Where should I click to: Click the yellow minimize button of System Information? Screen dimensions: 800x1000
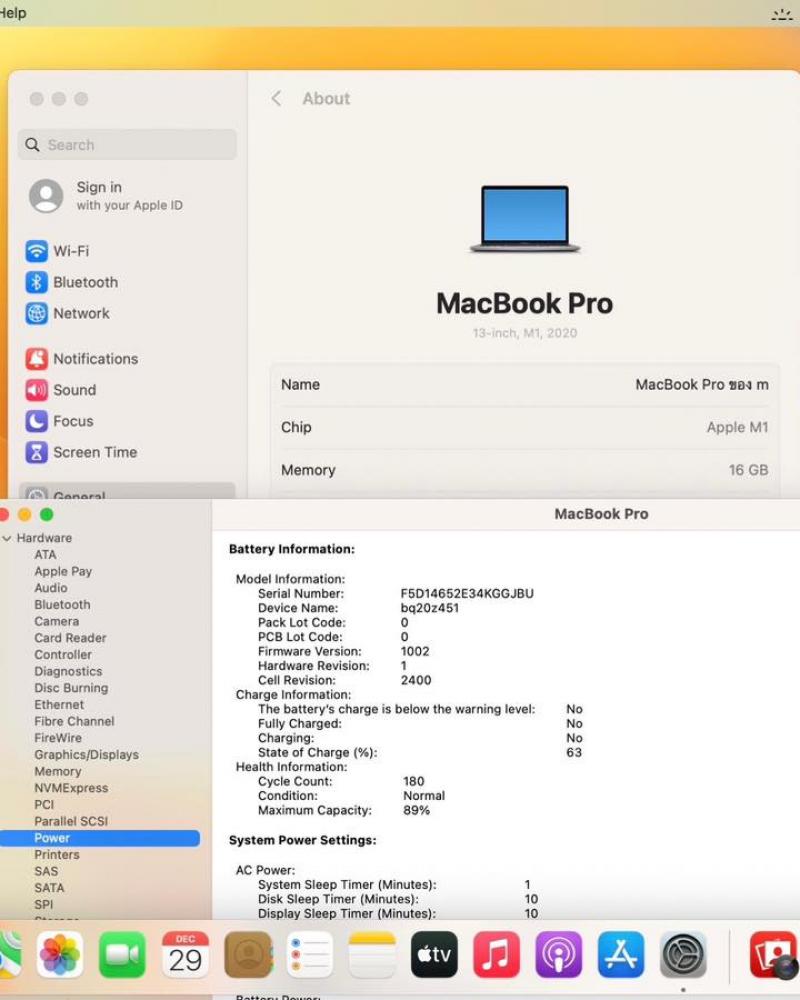pos(25,514)
